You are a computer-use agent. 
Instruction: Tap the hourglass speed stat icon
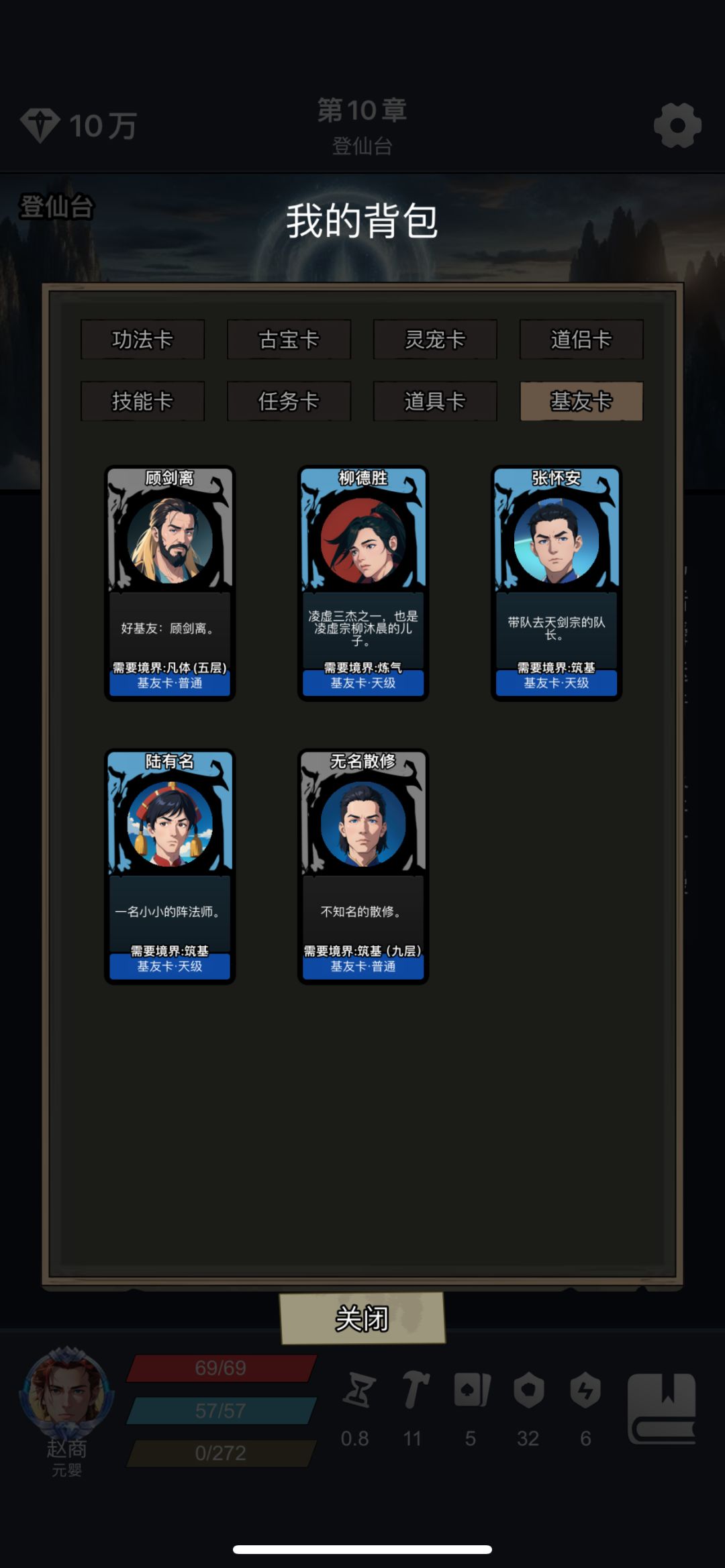point(358,1390)
